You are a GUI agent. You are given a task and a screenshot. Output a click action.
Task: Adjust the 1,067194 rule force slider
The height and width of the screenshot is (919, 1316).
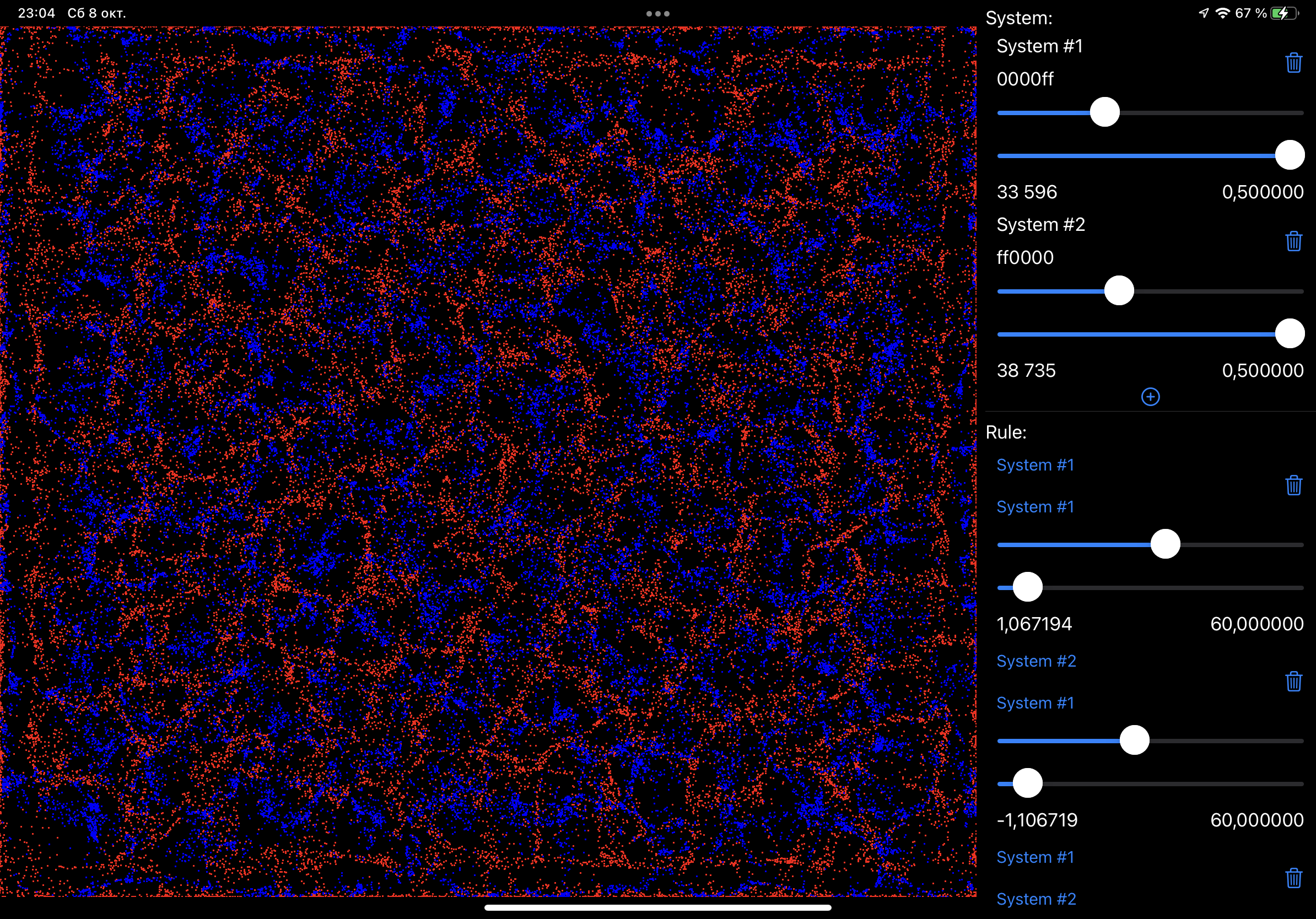click(1150, 544)
